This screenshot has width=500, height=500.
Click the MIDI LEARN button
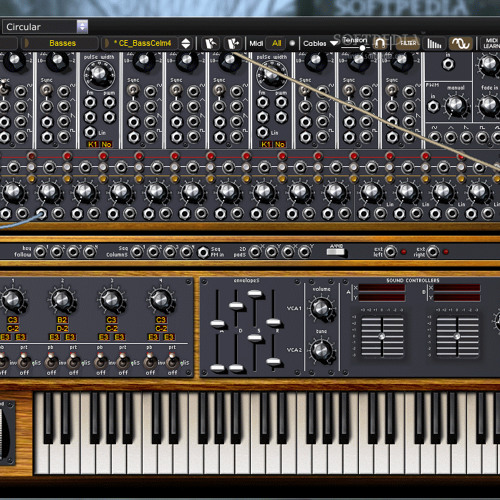point(490,43)
